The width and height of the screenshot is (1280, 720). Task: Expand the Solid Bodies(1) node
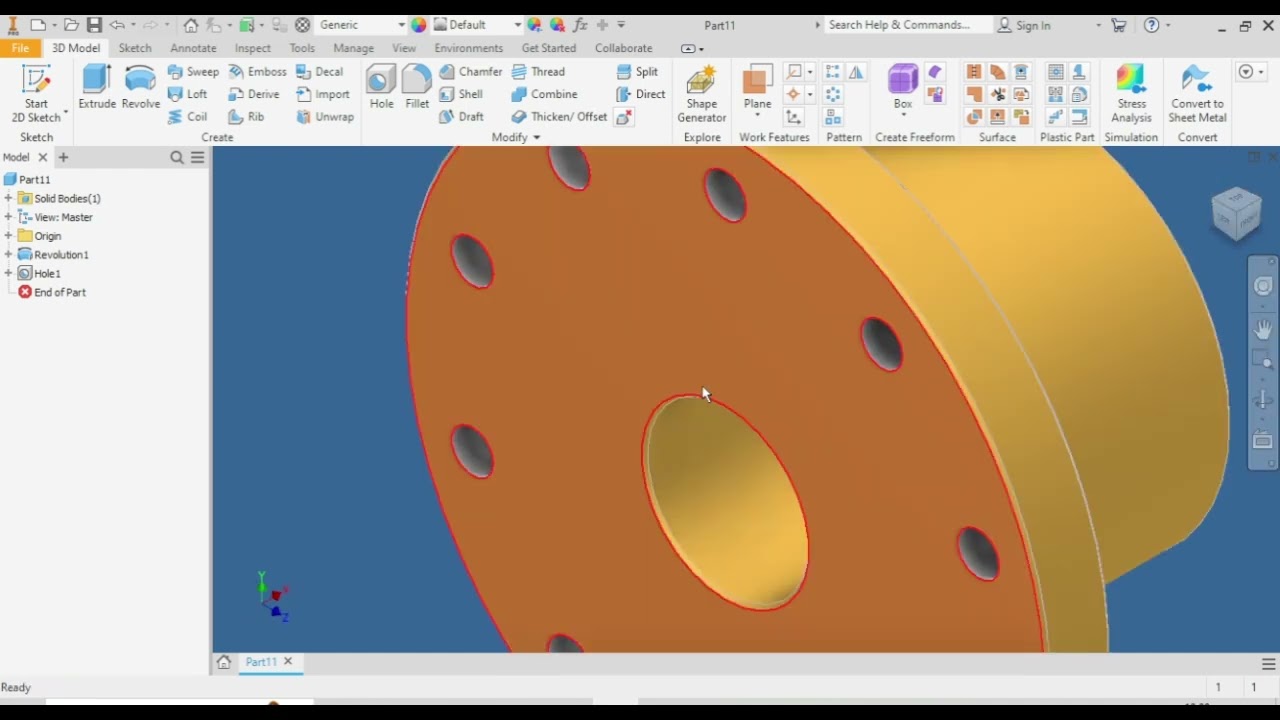8,198
